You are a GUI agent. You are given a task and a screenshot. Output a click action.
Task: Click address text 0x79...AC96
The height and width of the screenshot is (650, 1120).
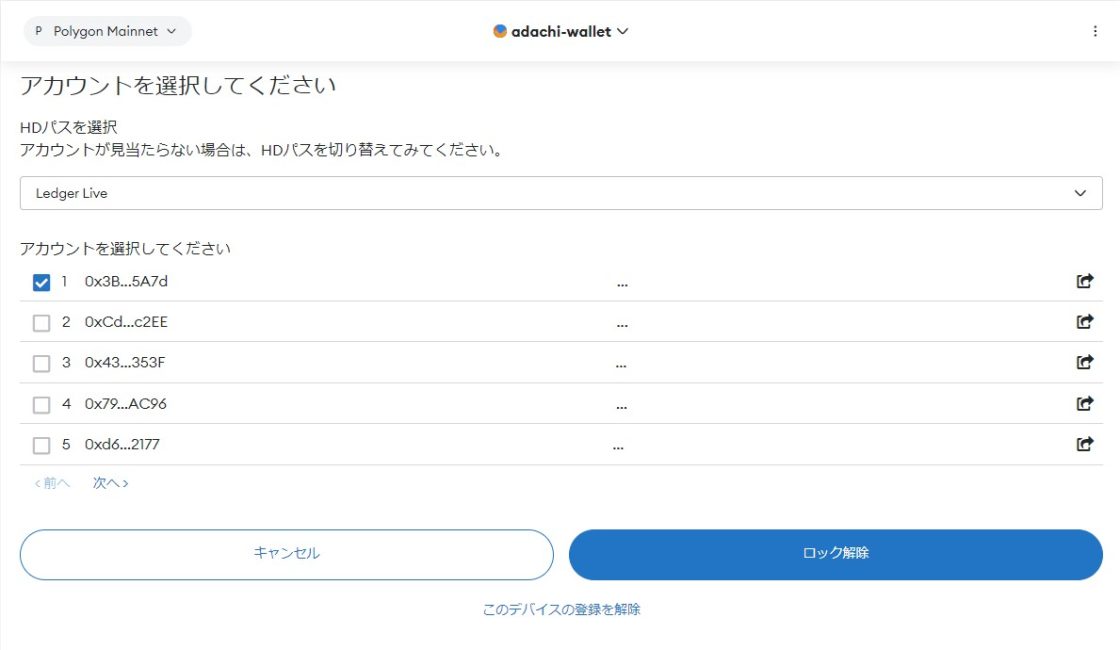[x=126, y=404]
